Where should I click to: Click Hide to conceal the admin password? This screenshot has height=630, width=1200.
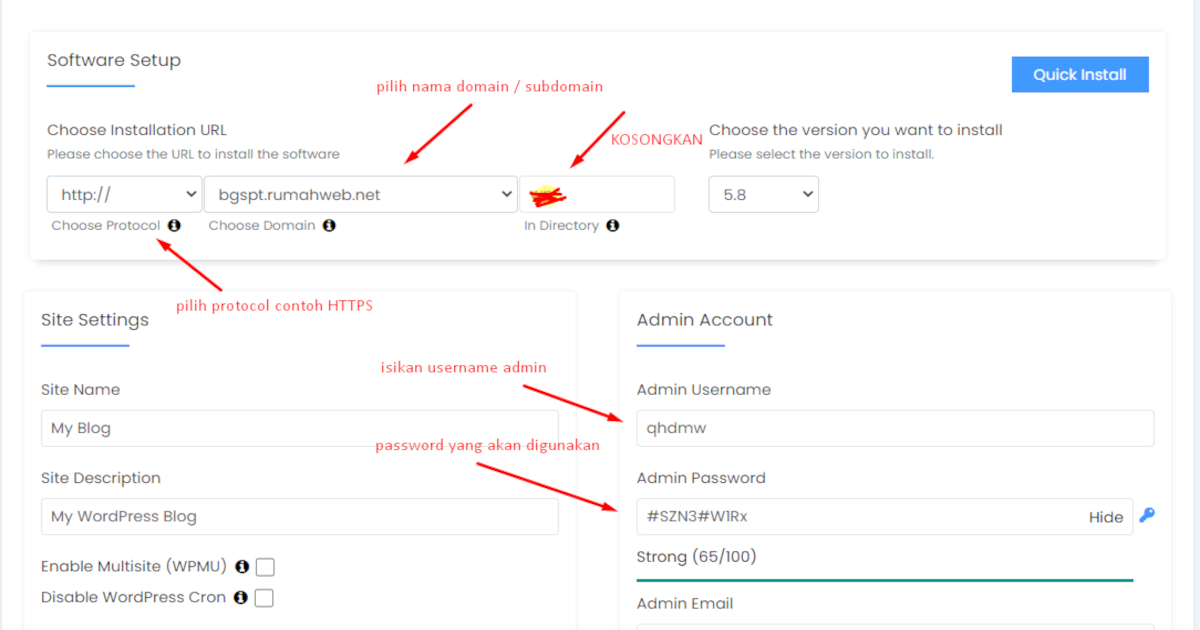point(1105,517)
